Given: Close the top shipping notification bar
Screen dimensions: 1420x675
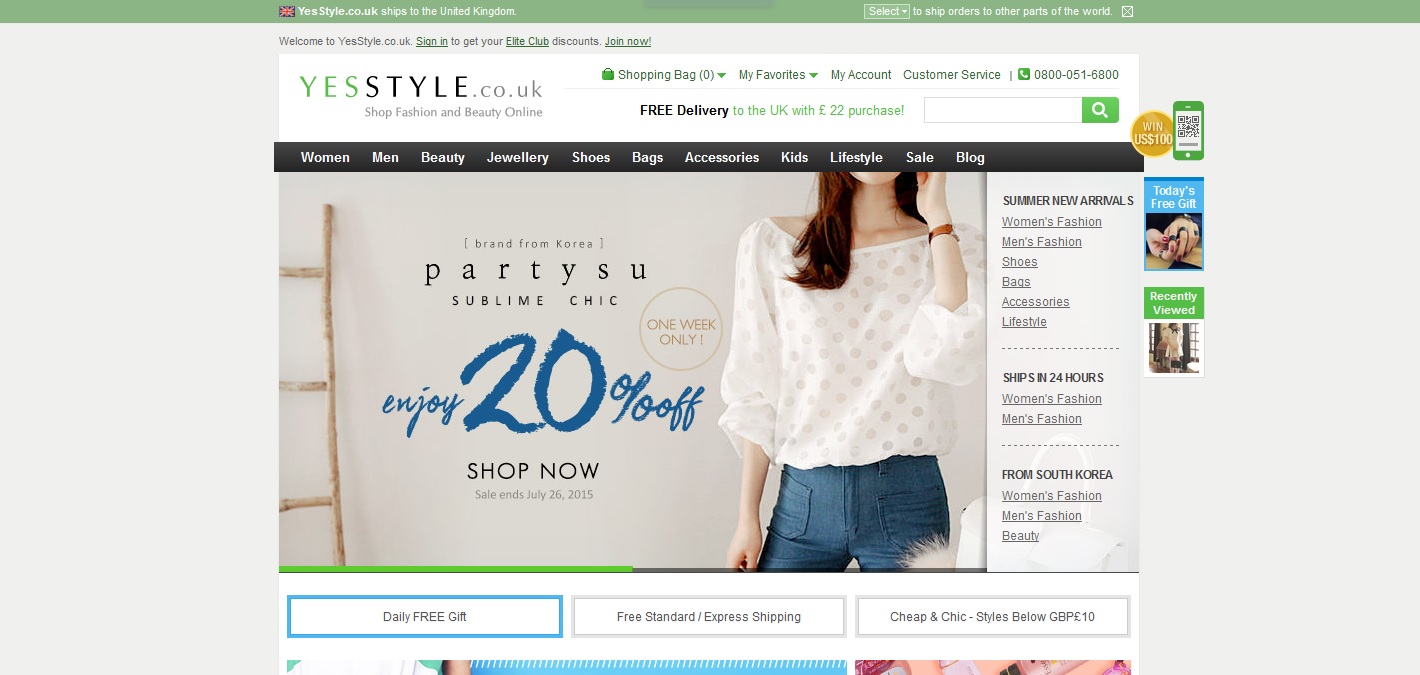Looking at the screenshot, I should pos(1128,12).
